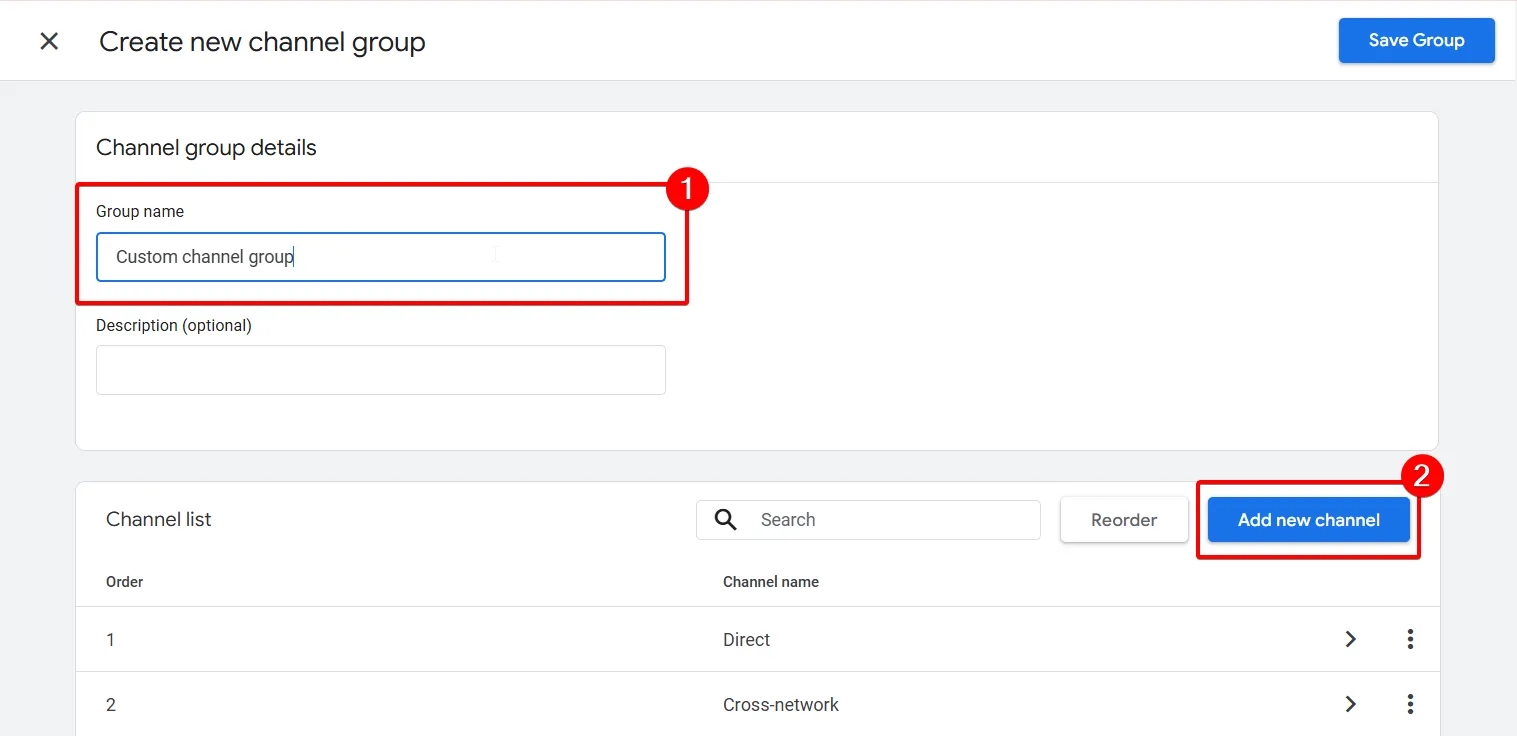Image resolution: width=1517 pixels, height=736 pixels.
Task: Click the Description (optional) text box
Action: pyautogui.click(x=381, y=370)
